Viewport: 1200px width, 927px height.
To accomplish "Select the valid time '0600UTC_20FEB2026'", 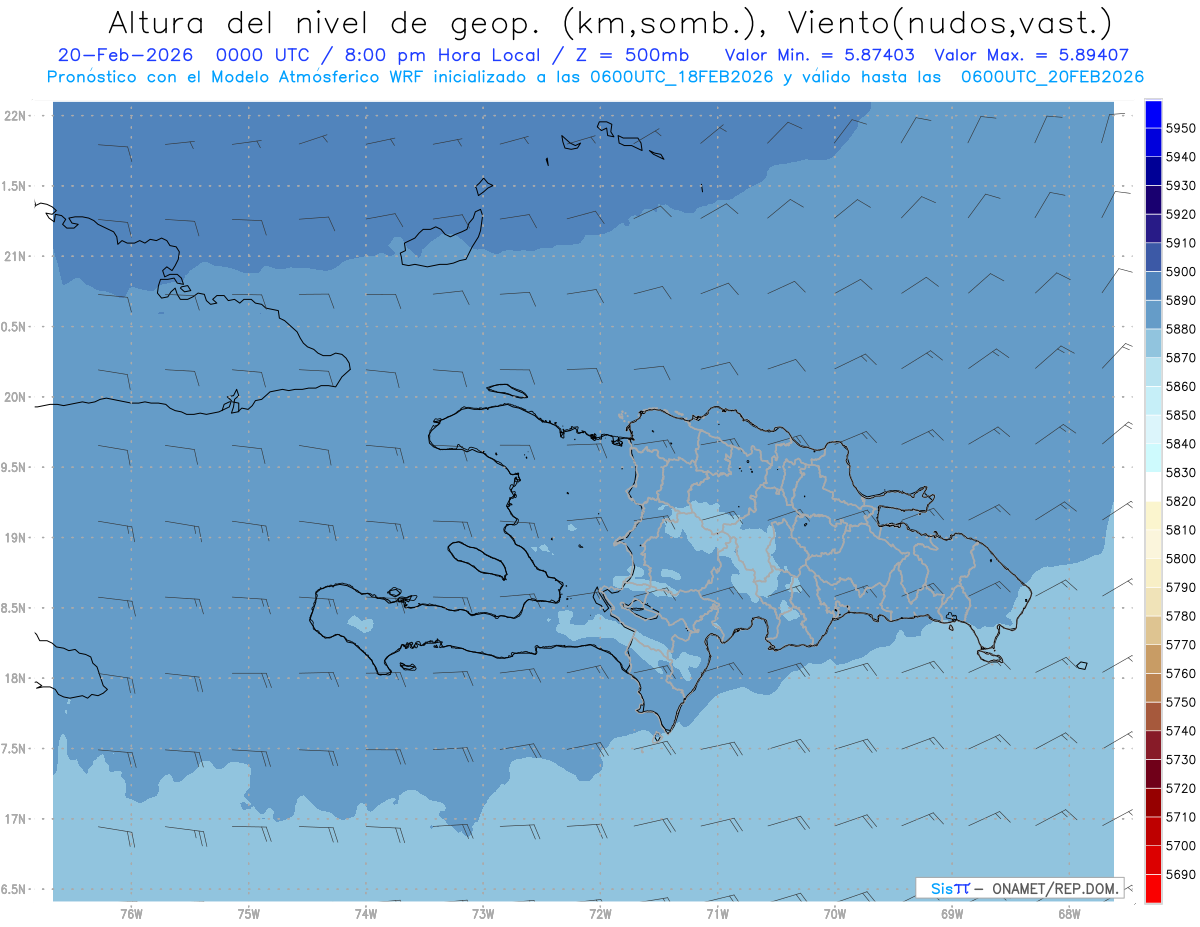I will [1052, 77].
